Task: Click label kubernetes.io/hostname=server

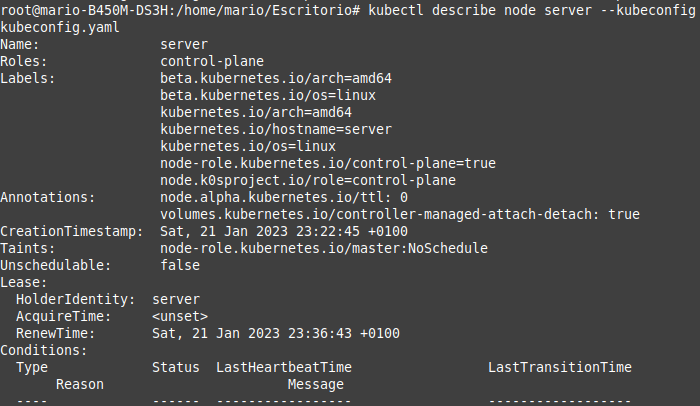Action: [x=276, y=130]
